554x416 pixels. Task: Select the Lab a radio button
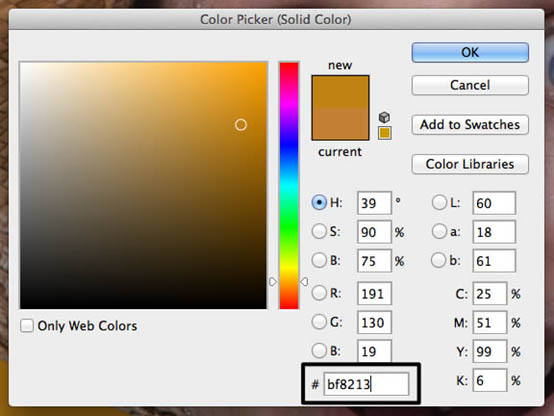click(x=439, y=232)
